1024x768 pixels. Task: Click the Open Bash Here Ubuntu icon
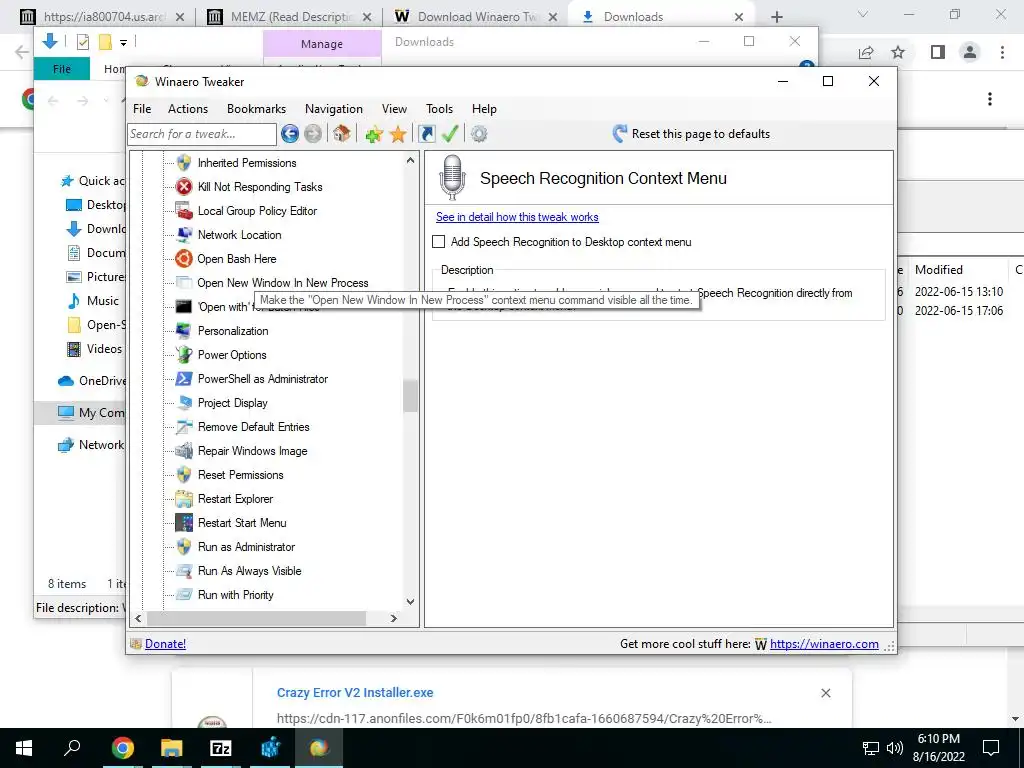pyautogui.click(x=184, y=259)
